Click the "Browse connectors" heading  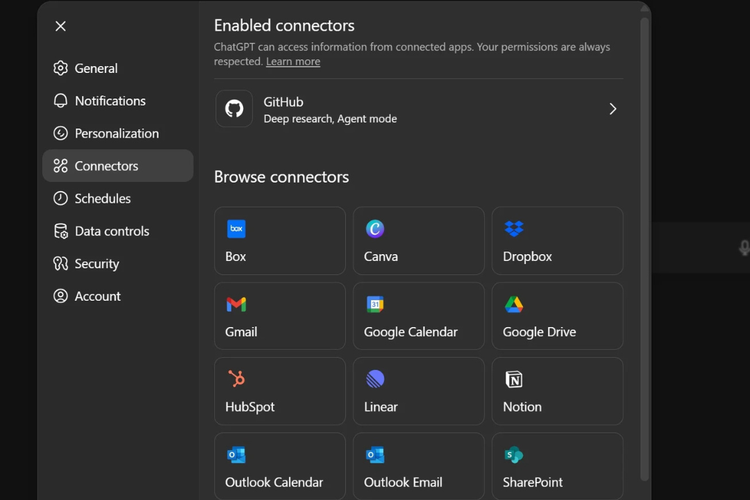281,177
